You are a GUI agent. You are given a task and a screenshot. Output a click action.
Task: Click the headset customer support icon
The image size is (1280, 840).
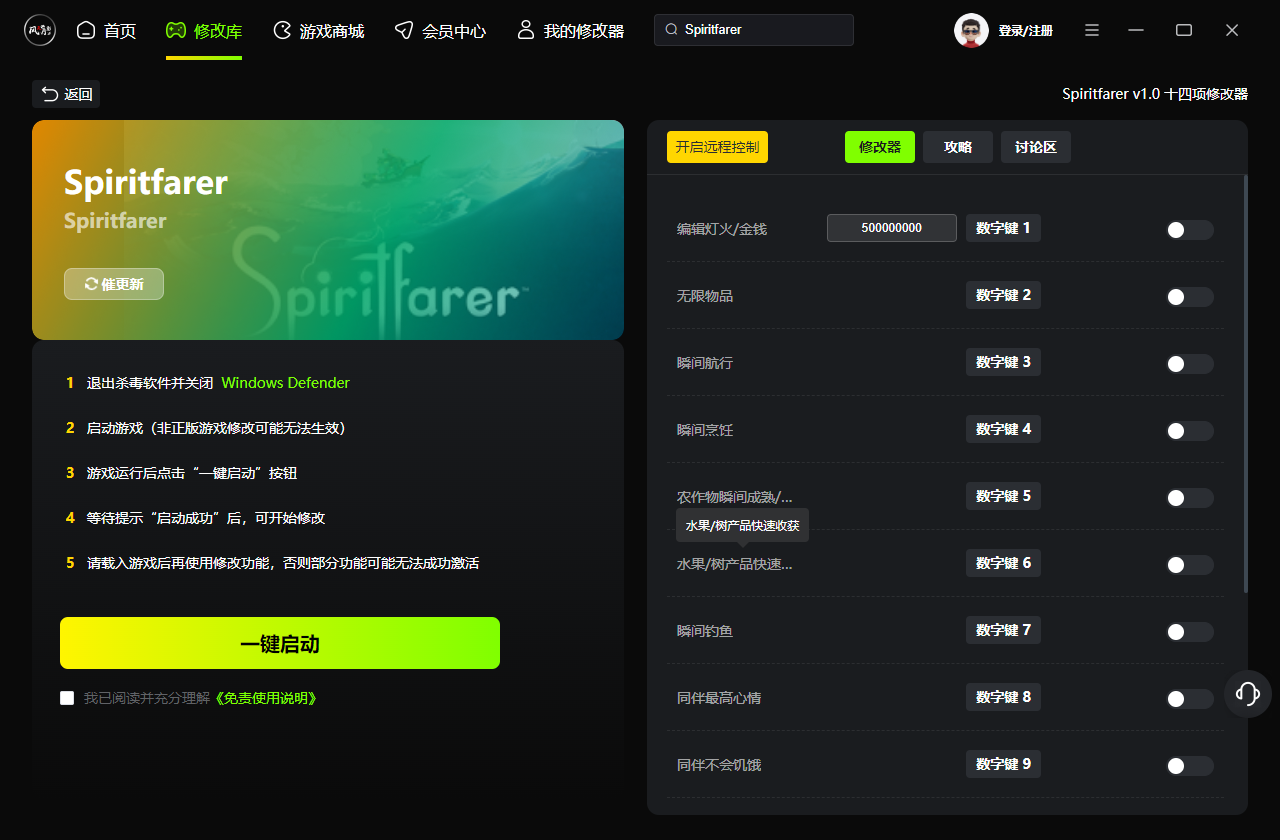coord(1248,693)
